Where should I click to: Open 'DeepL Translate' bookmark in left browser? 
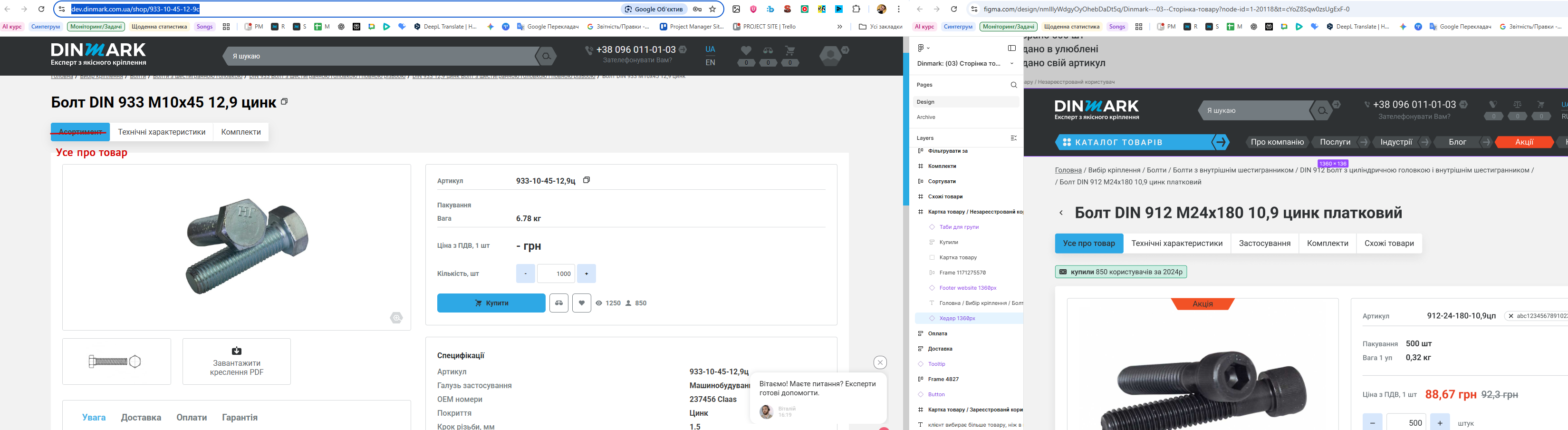[x=445, y=27]
